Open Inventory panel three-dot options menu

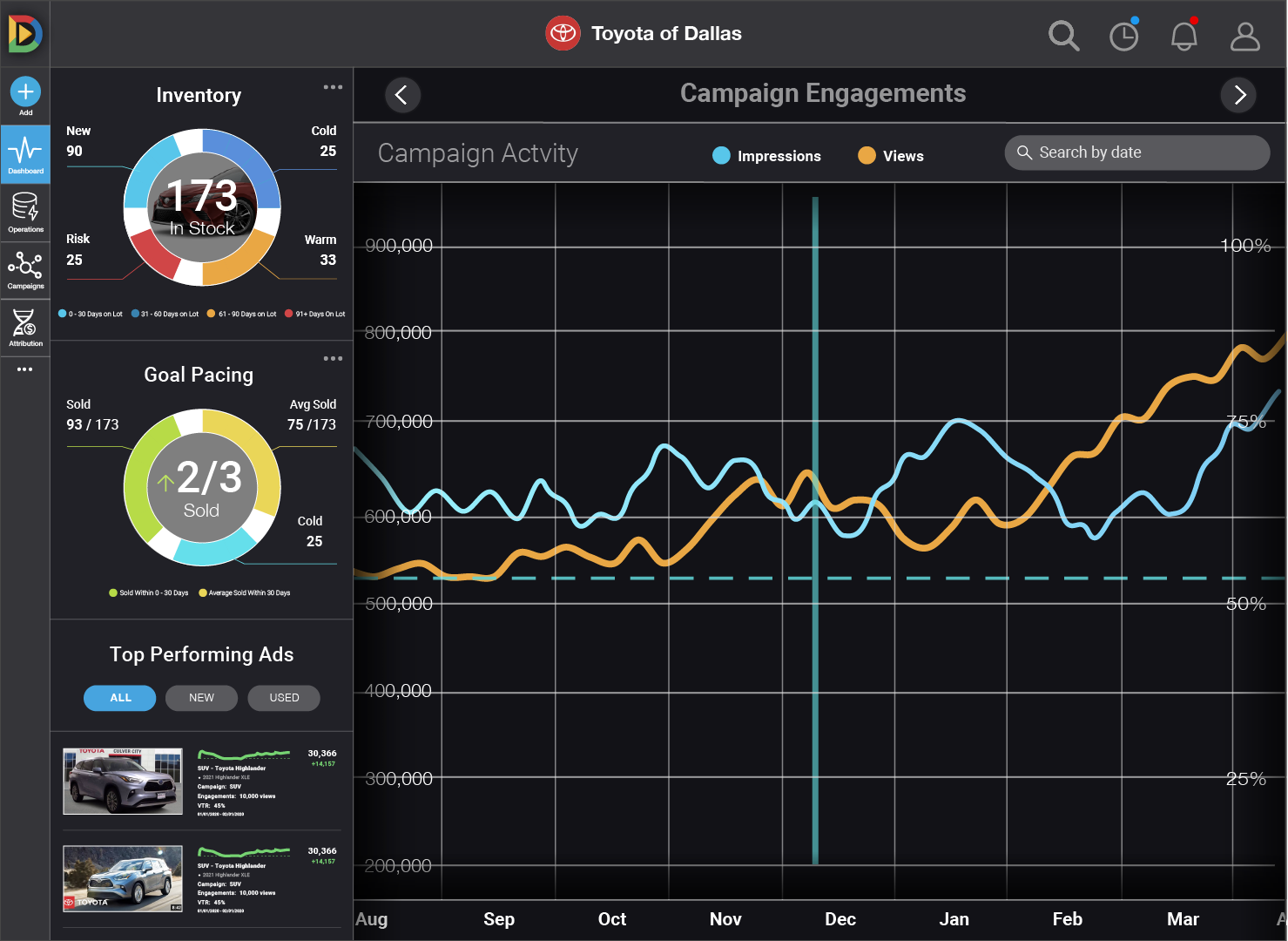(333, 87)
